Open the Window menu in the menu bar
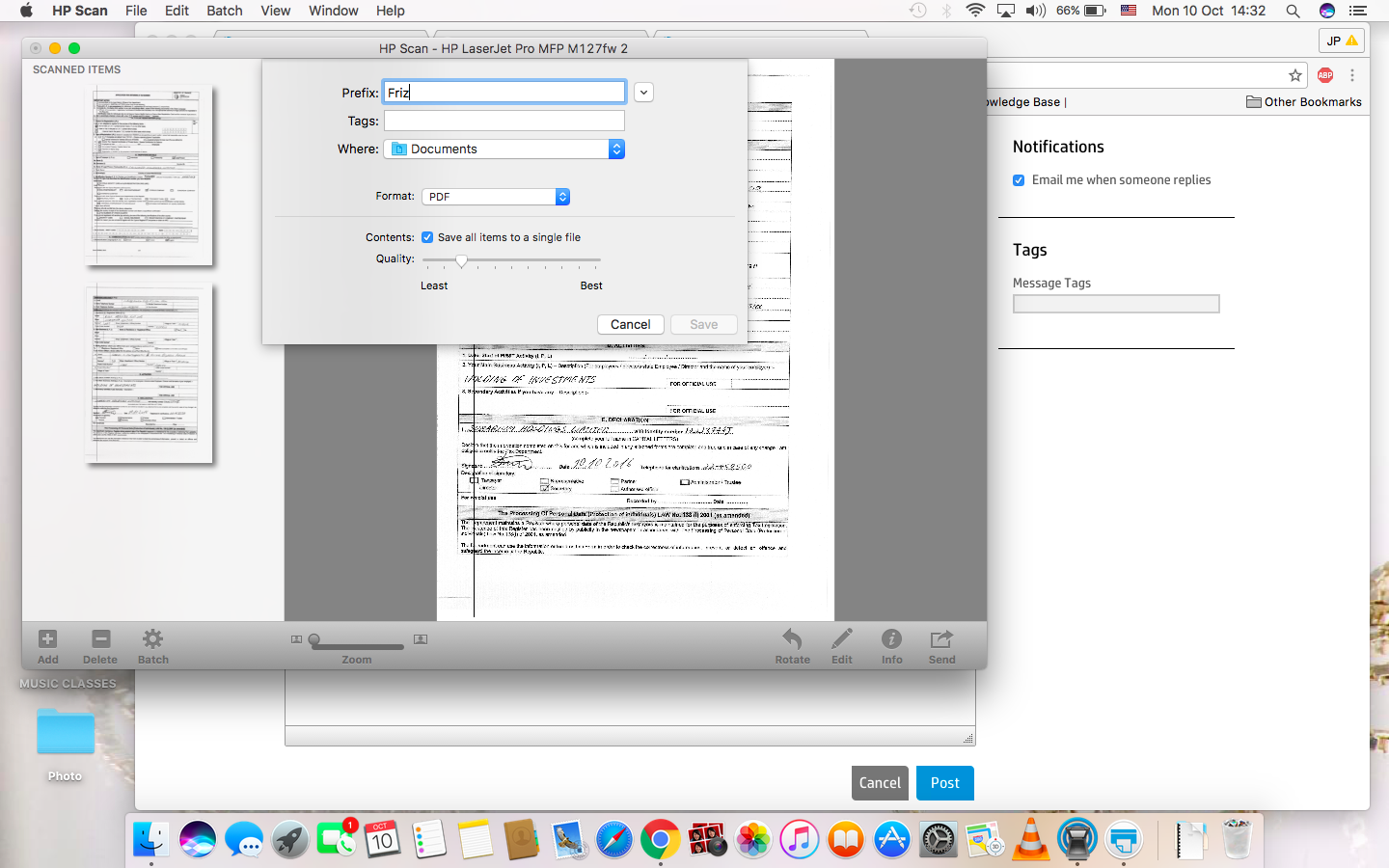 pos(333,11)
